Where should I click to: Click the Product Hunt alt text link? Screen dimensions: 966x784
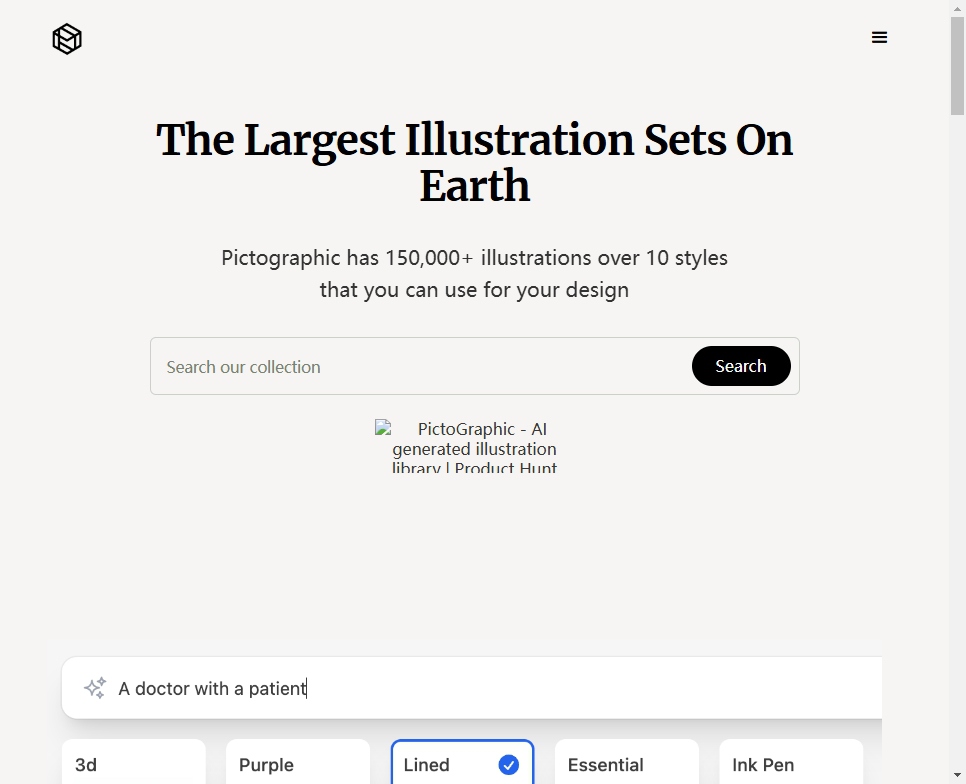(475, 449)
